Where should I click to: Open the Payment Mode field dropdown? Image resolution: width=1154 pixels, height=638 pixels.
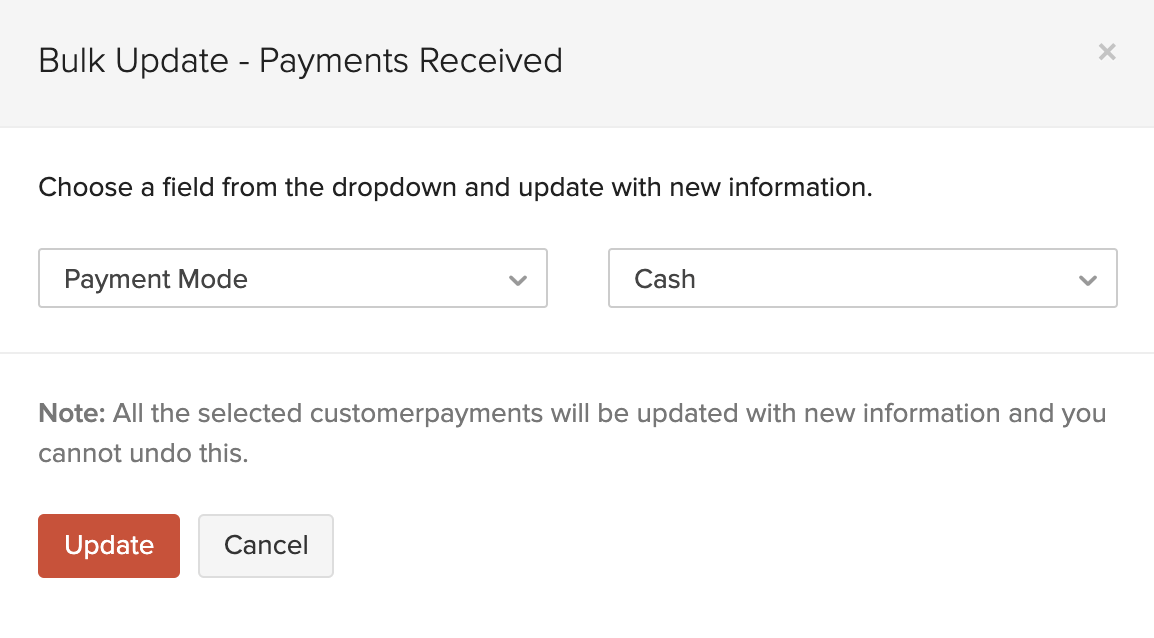(x=292, y=278)
